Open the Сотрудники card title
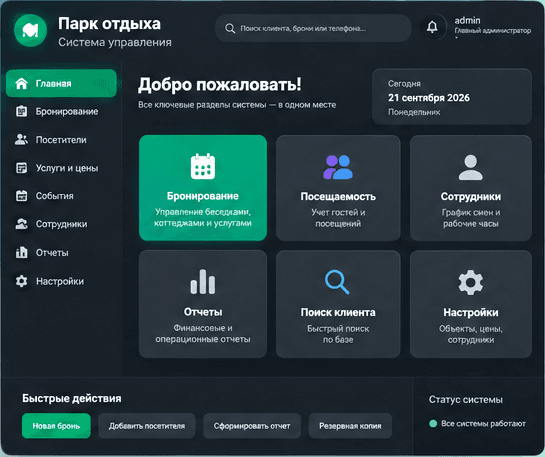545x457 pixels. point(471,197)
